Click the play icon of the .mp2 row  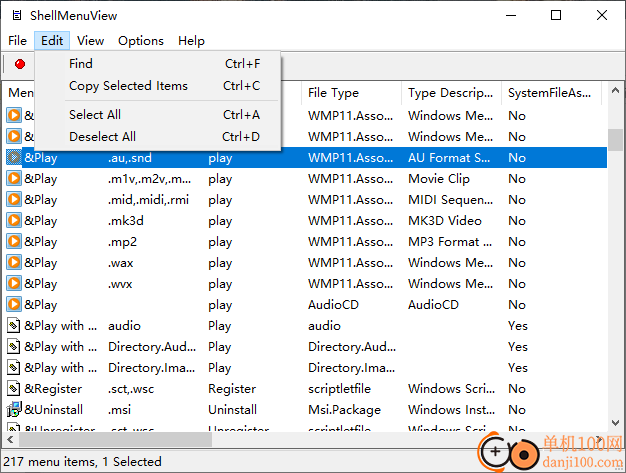tap(14, 241)
